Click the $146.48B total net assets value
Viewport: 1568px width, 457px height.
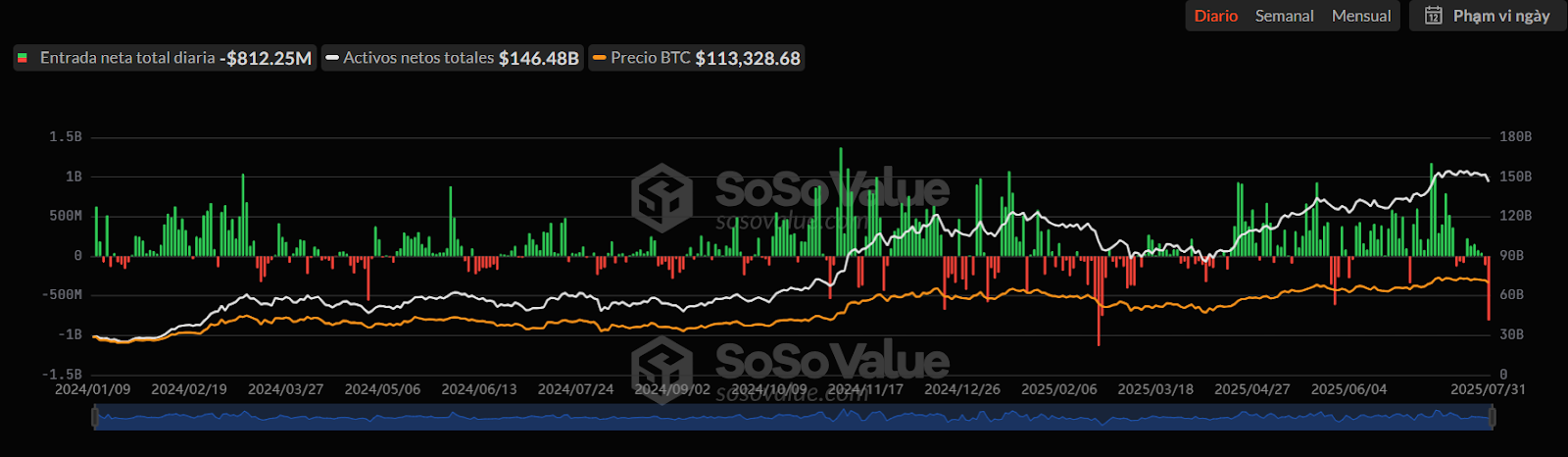(x=539, y=58)
